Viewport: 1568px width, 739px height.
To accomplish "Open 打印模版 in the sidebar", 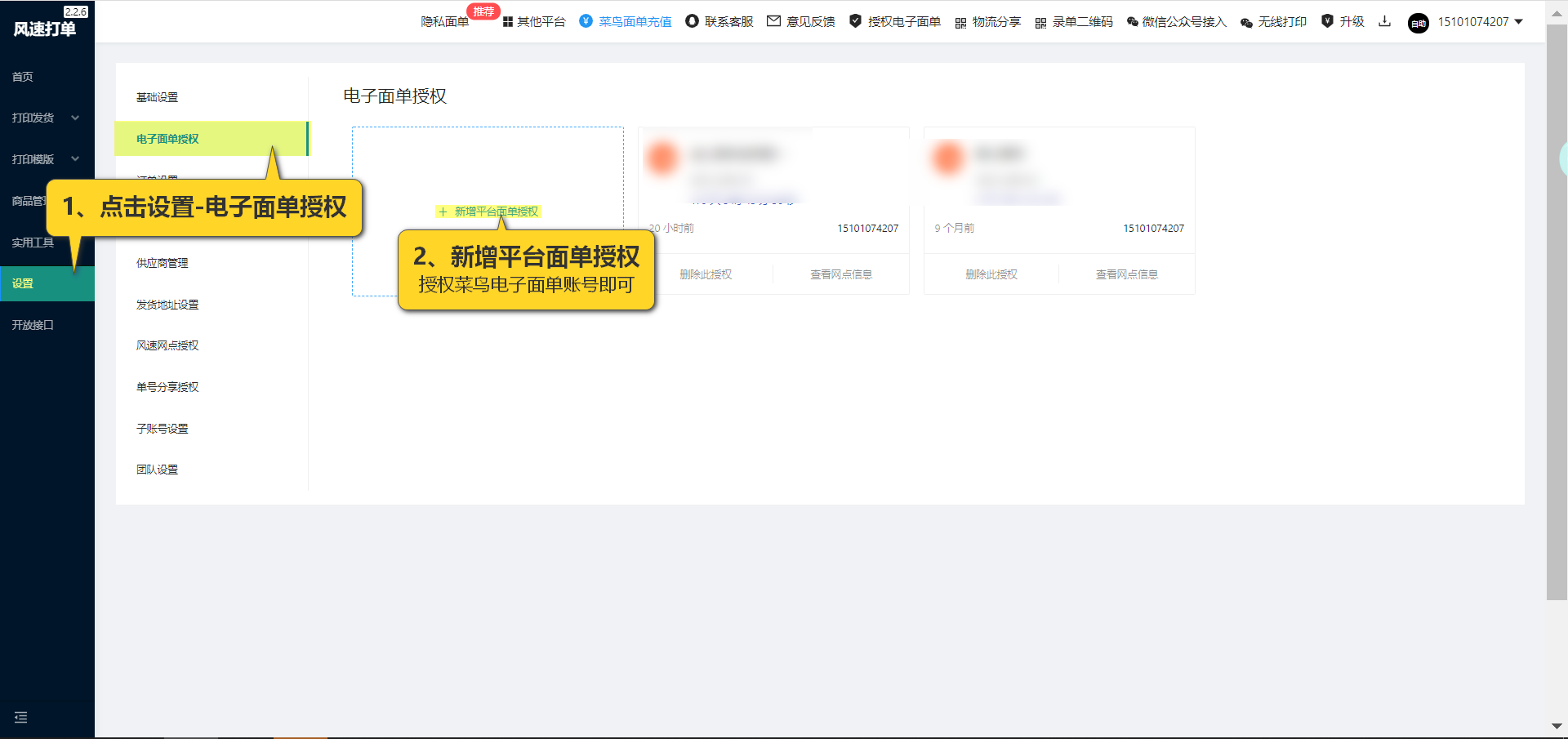I will [33, 159].
